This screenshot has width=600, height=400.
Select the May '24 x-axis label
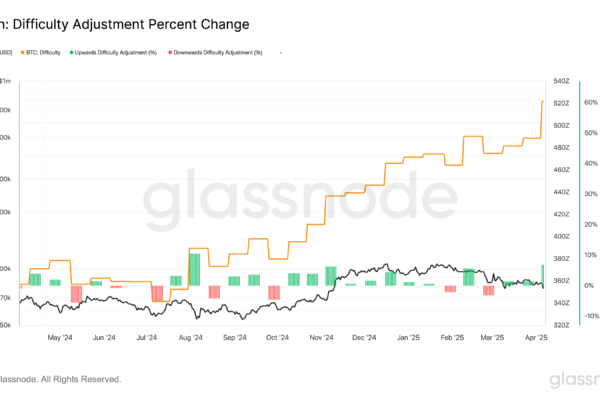point(61,338)
